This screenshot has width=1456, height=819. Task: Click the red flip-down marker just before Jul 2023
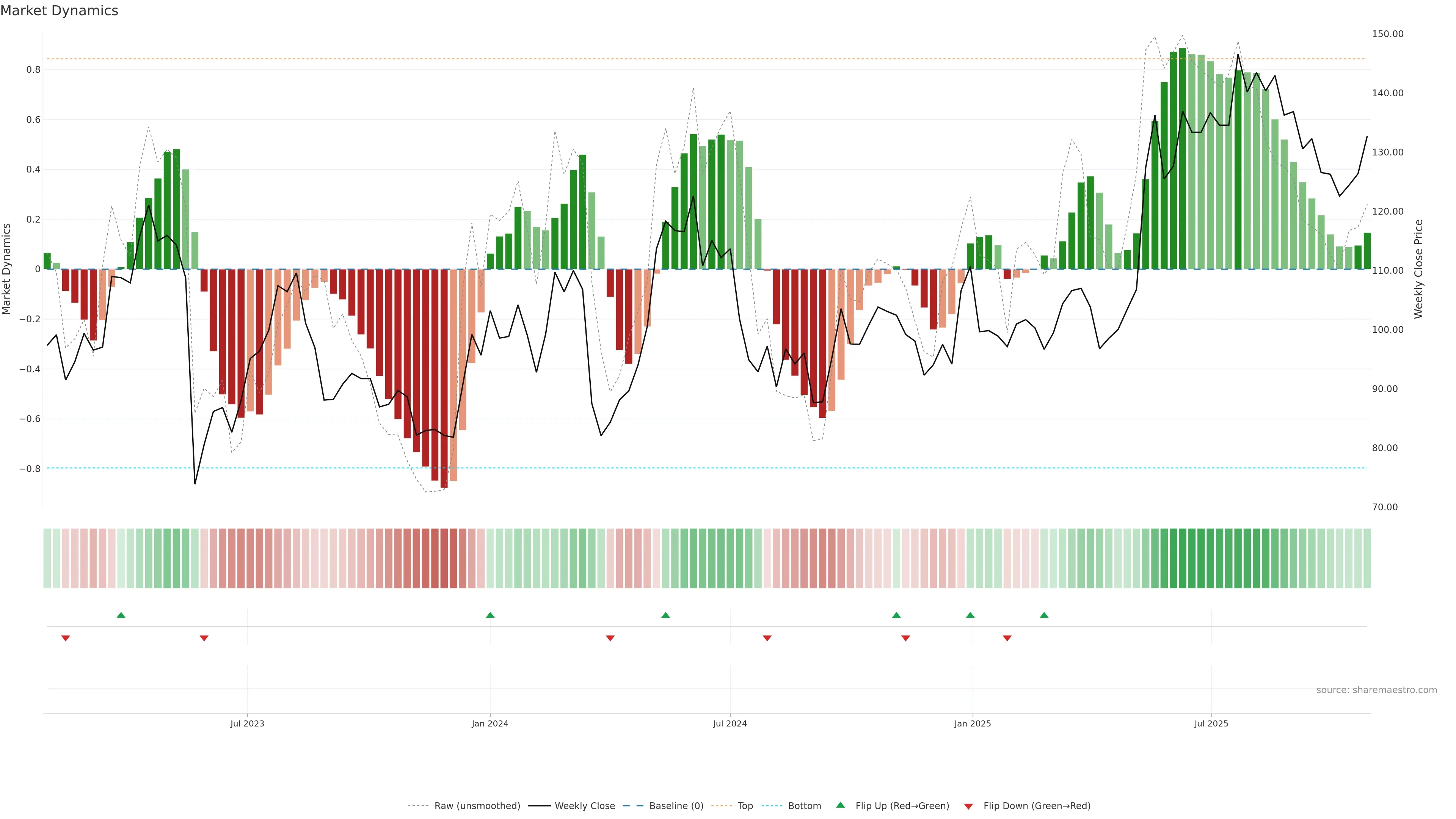pyautogui.click(x=204, y=638)
